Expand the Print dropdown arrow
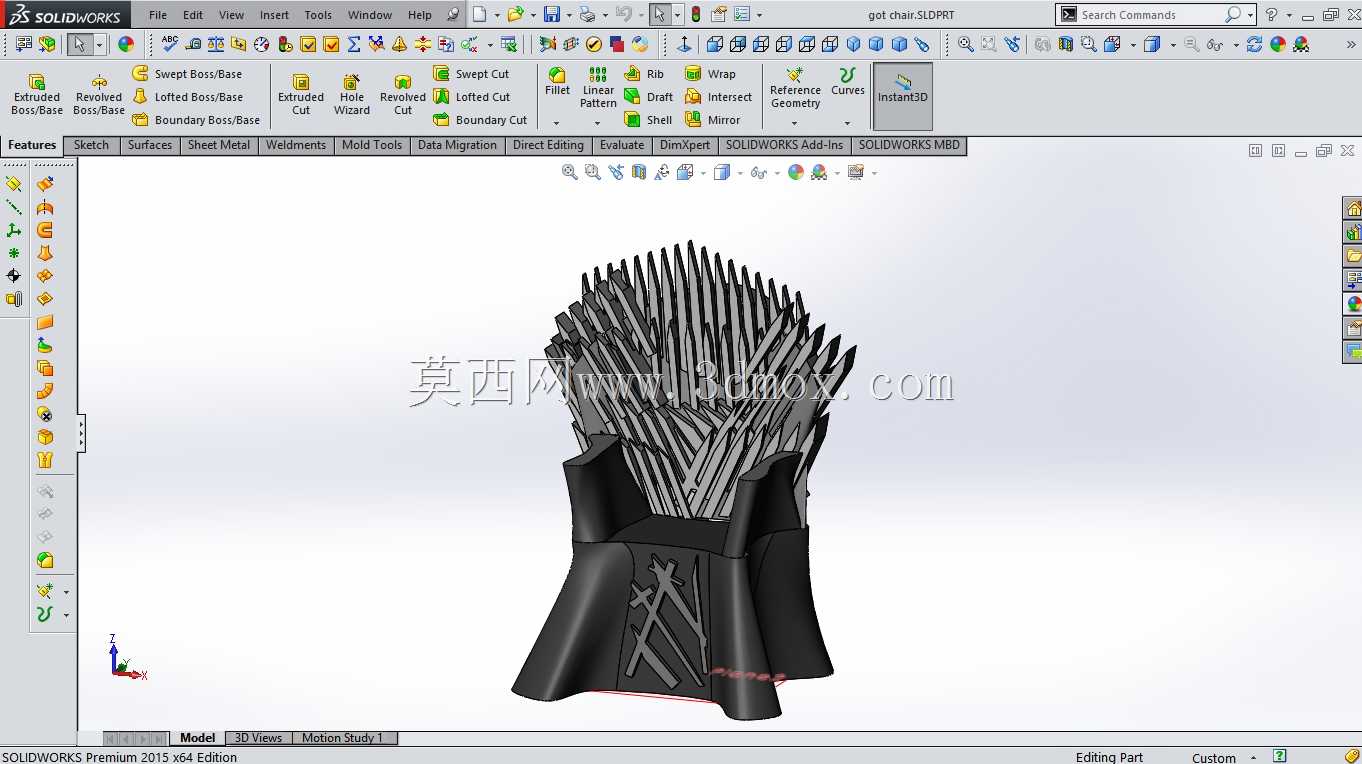1362x764 pixels. click(x=604, y=15)
